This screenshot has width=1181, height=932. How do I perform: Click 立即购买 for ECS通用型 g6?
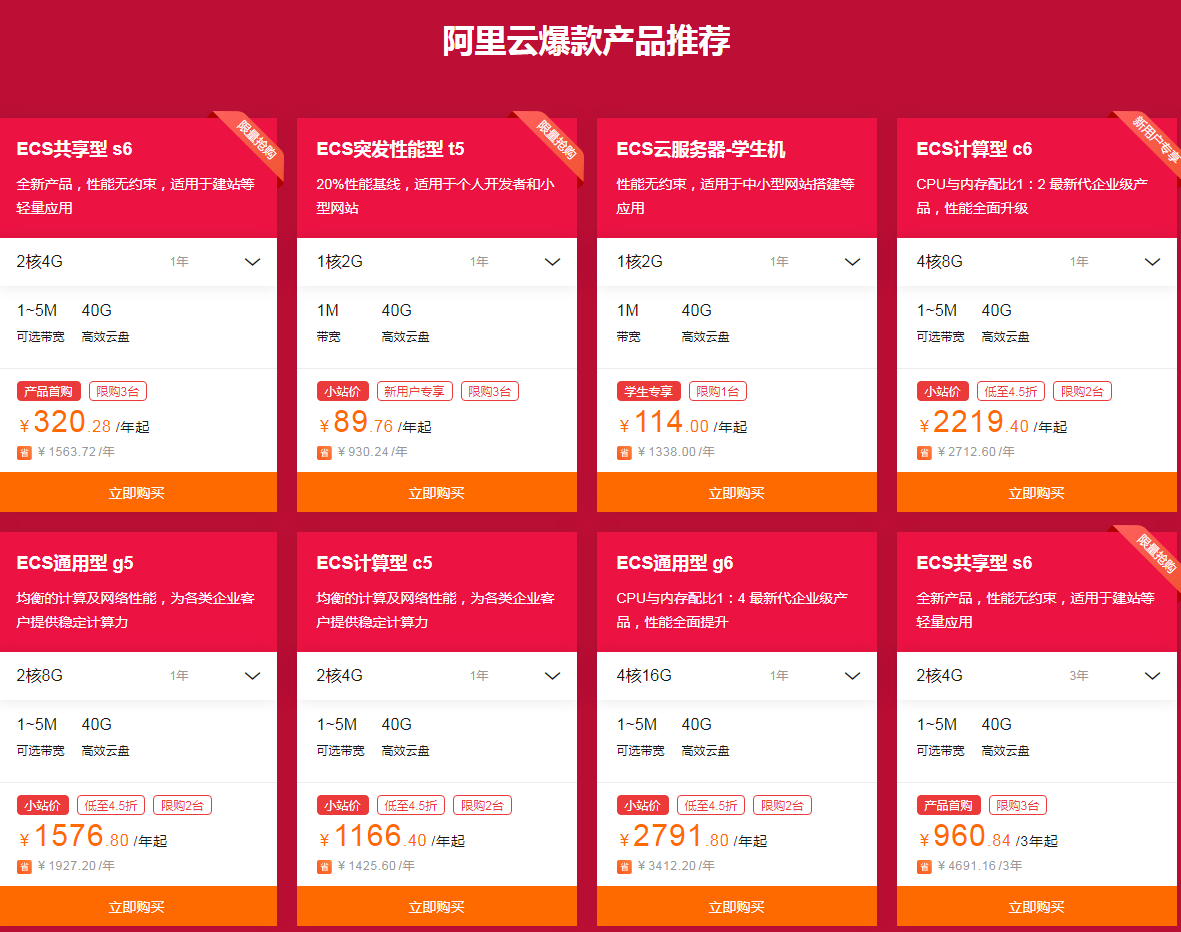(x=737, y=906)
